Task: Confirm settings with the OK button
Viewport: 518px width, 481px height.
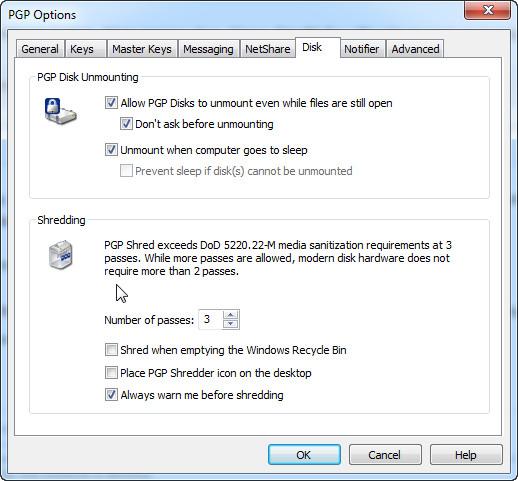Action: pos(304,455)
